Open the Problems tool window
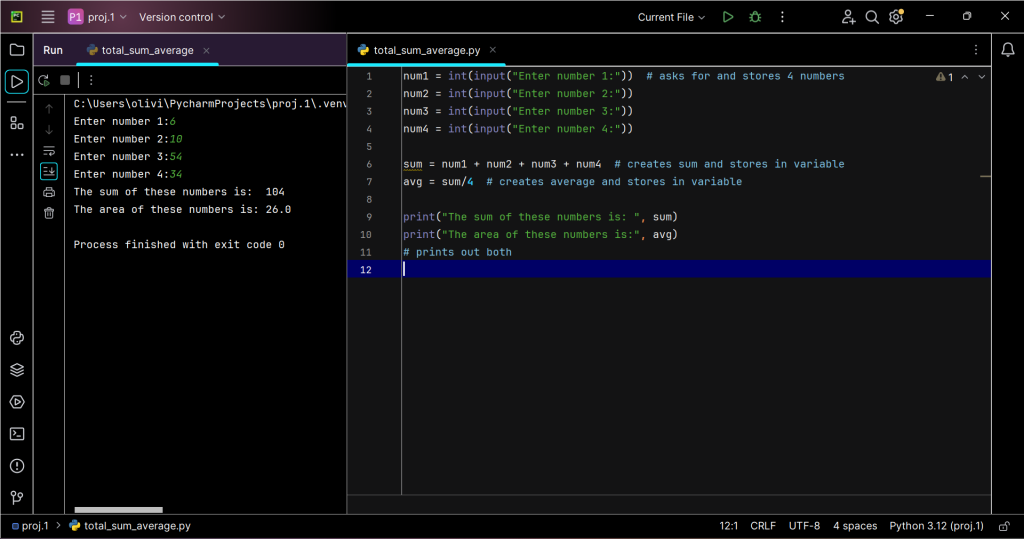Viewport: 1024px width, 539px height. [17, 466]
